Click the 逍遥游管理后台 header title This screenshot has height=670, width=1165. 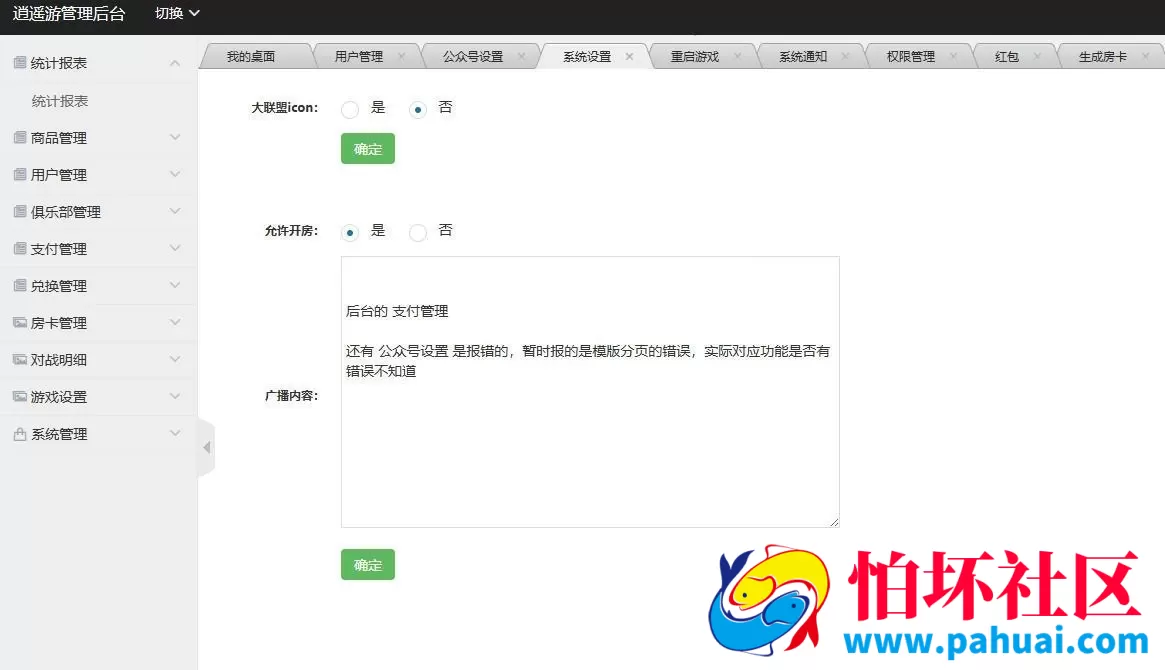coord(69,13)
